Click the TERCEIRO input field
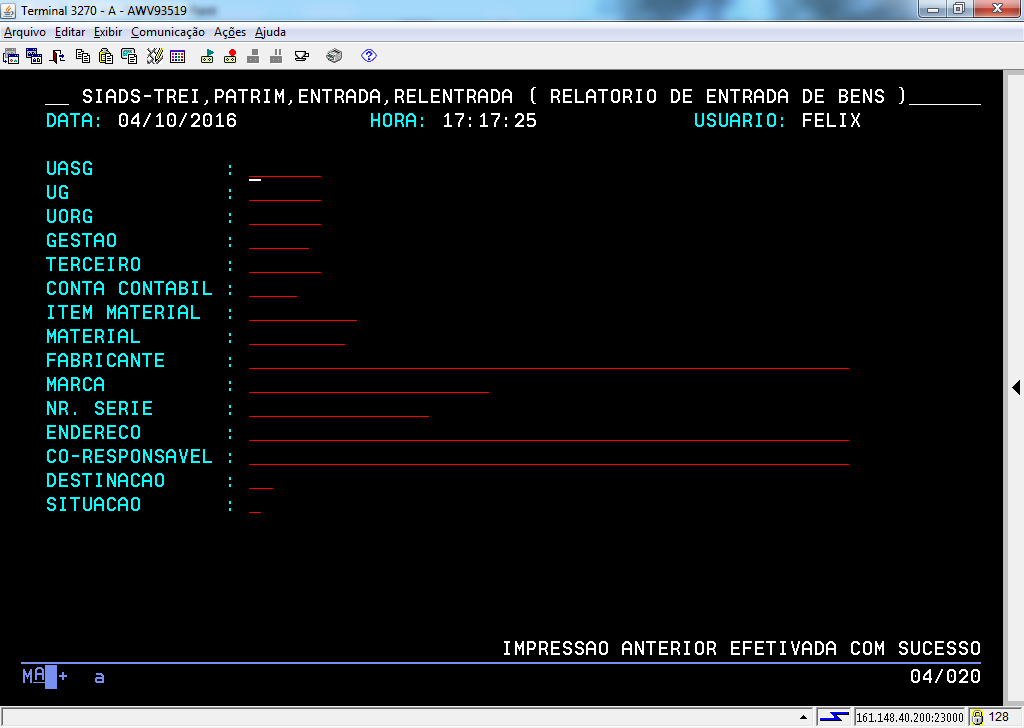Screen dimensions: 1024x728 click(x=285, y=265)
